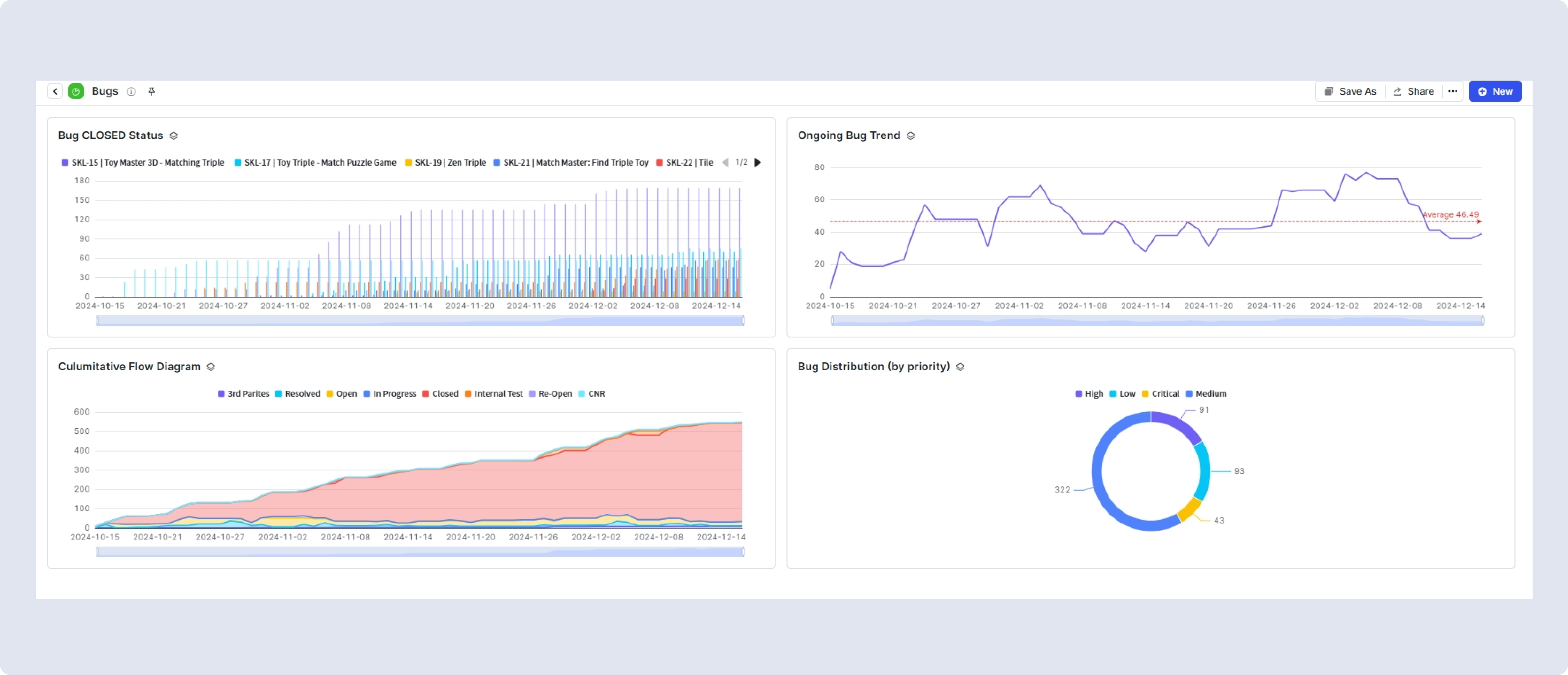The height and width of the screenshot is (675, 1568).
Task: Toggle High priority in donut legend
Action: tap(1089, 394)
